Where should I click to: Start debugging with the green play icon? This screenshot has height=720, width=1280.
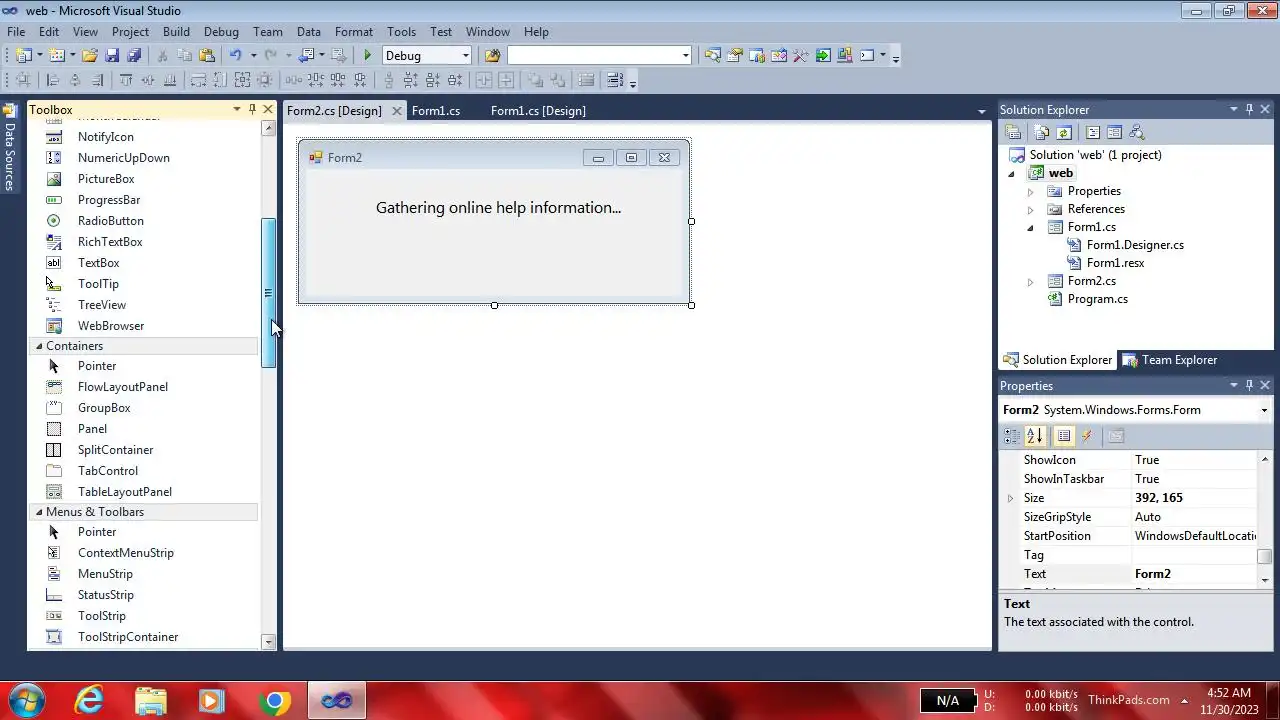tap(368, 56)
